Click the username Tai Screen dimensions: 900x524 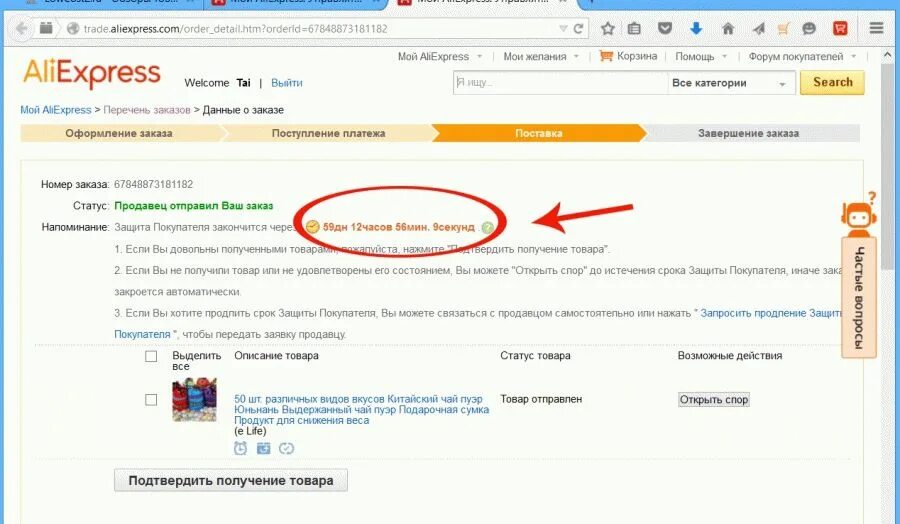[x=243, y=83]
